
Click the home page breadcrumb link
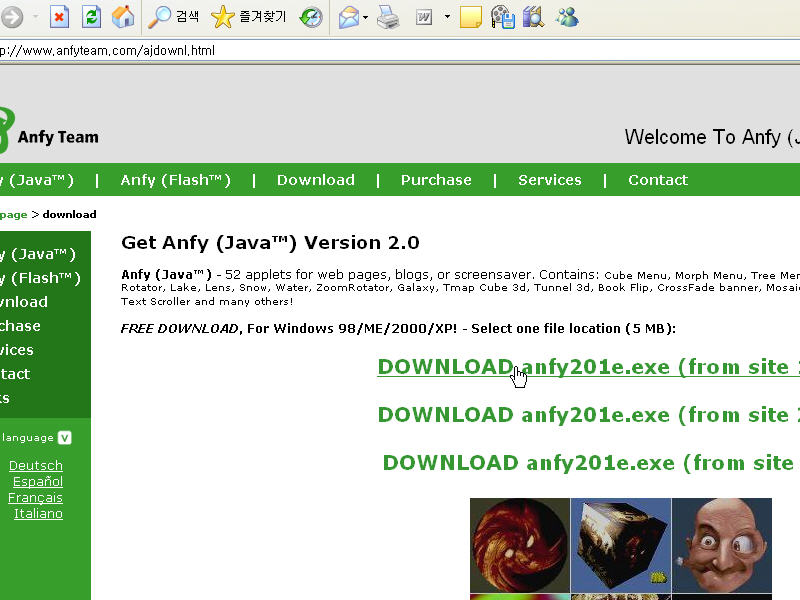point(14,215)
